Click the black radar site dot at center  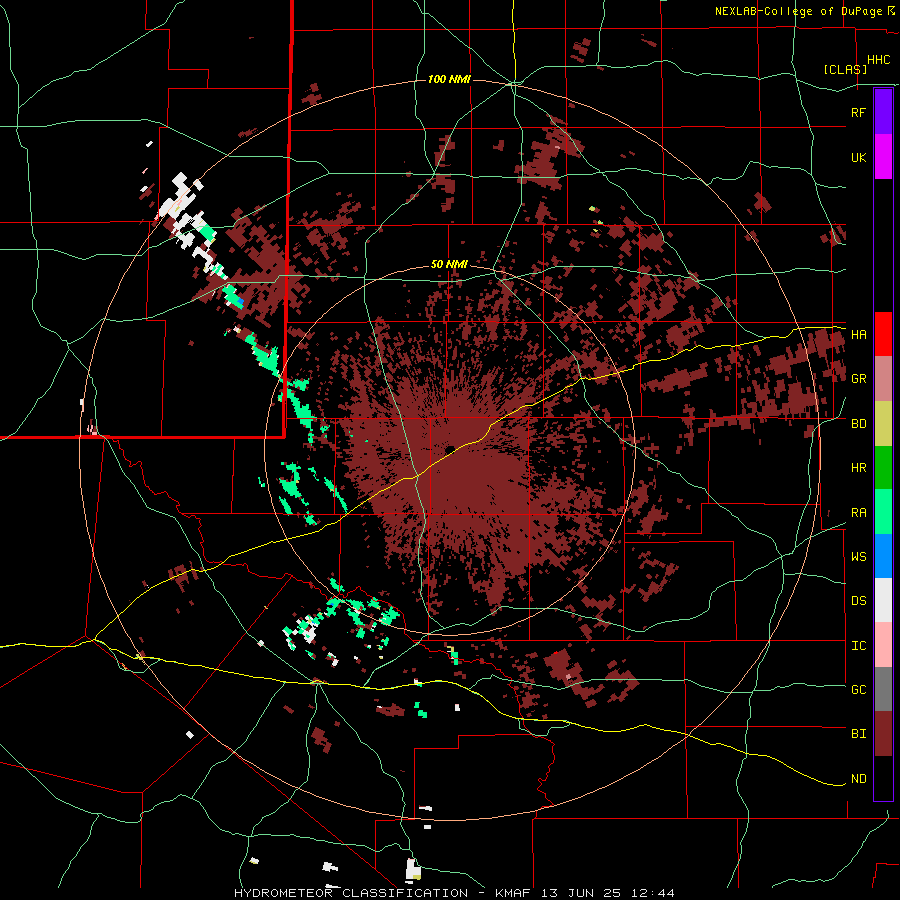coord(451,449)
